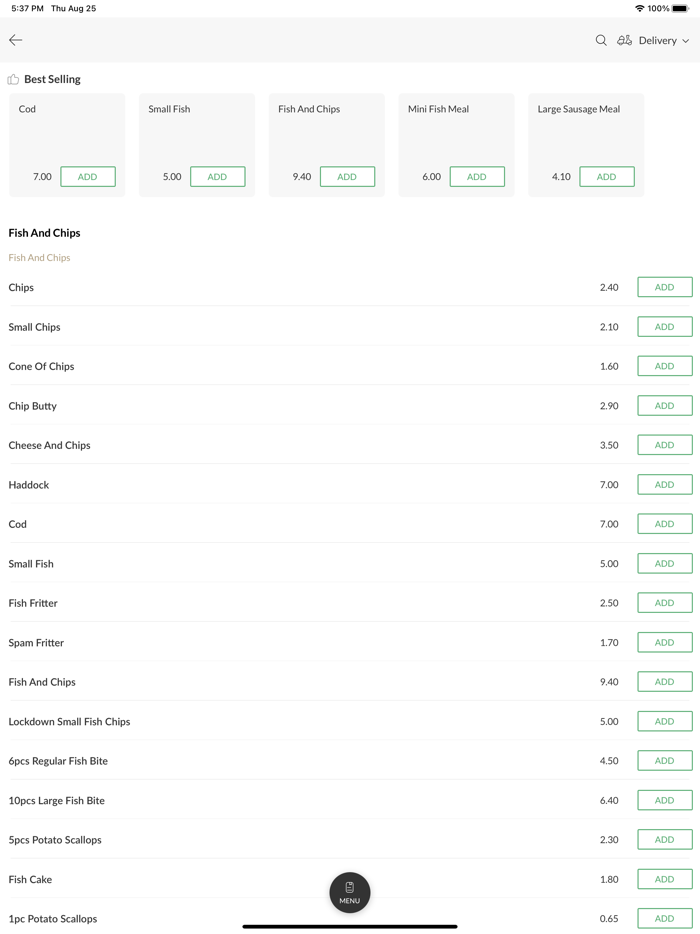Add Cod from Best Selling

88,177
